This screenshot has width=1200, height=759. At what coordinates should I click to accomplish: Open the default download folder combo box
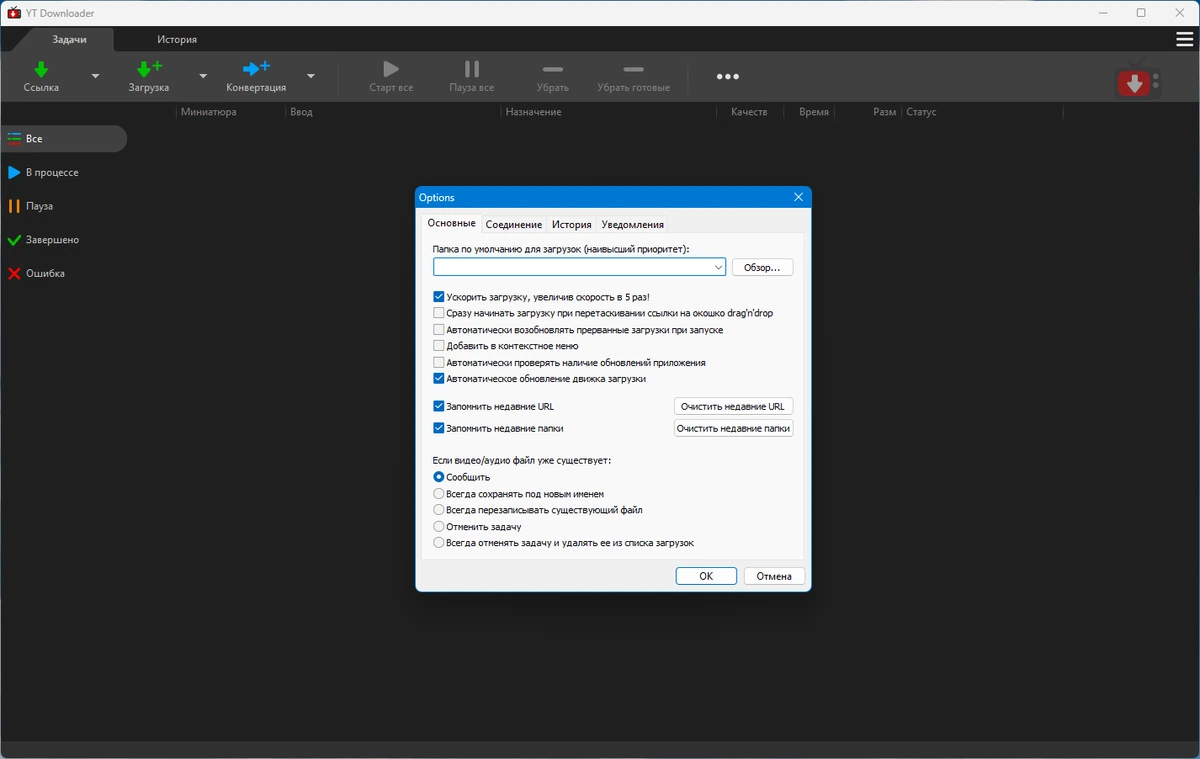[x=579, y=267]
